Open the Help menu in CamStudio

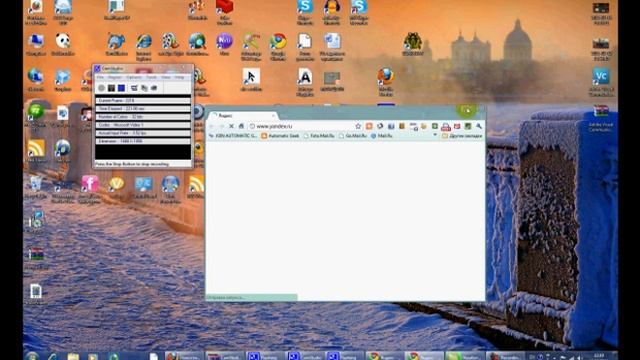point(180,77)
